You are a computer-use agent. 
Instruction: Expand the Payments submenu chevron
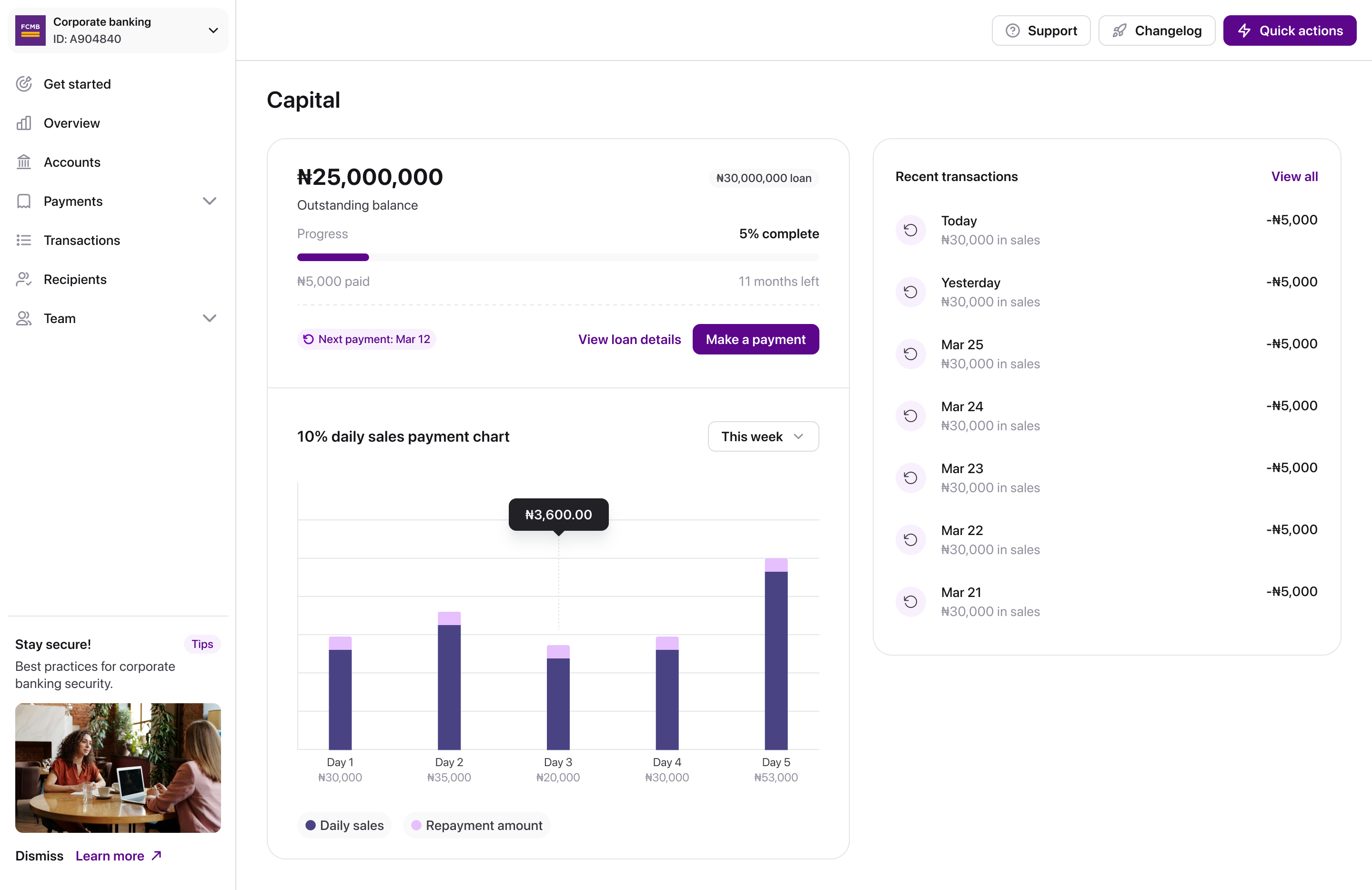210,201
